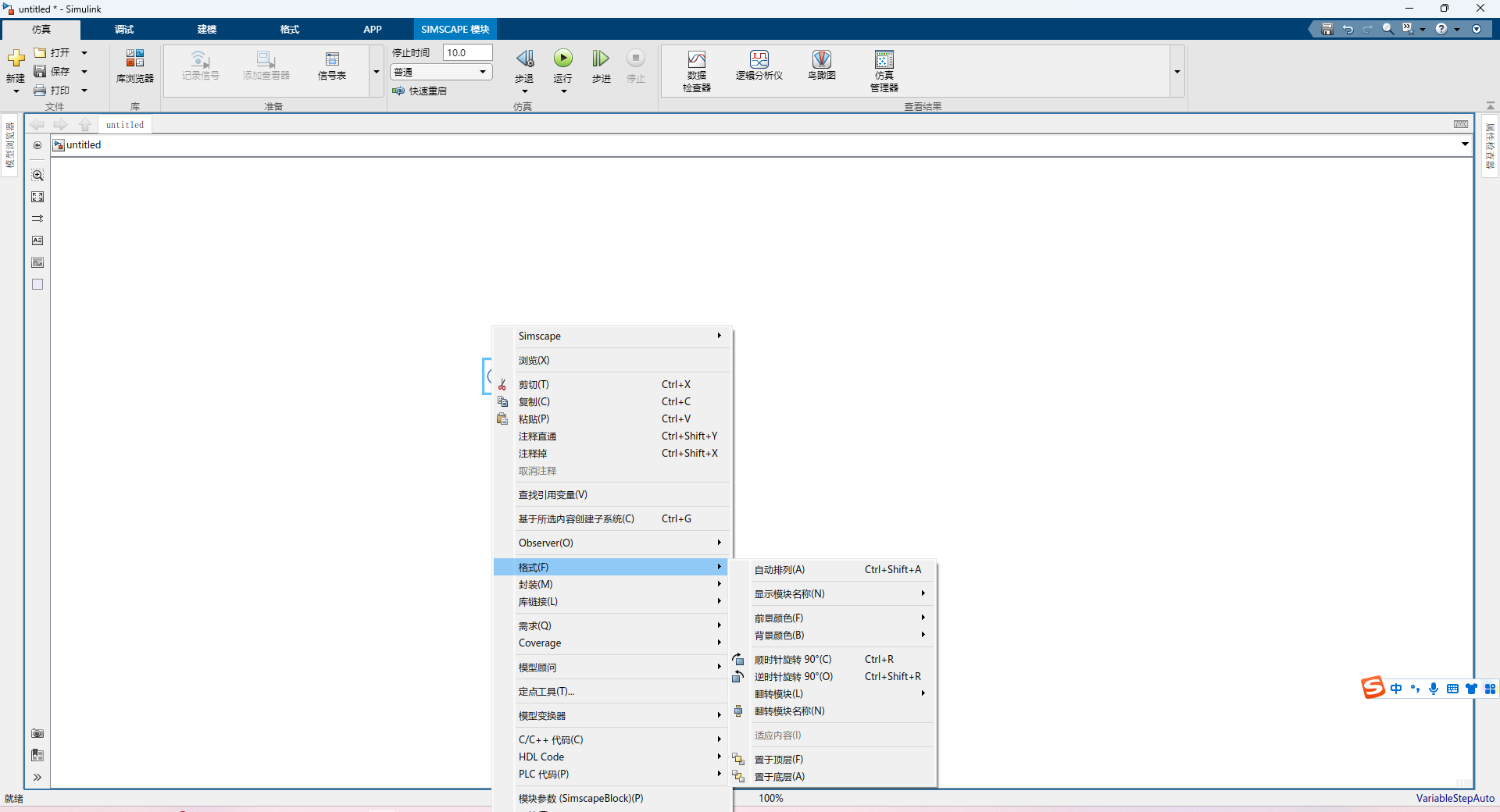
Task: Click the hide/show explorer bar target icon
Action: [x=37, y=145]
